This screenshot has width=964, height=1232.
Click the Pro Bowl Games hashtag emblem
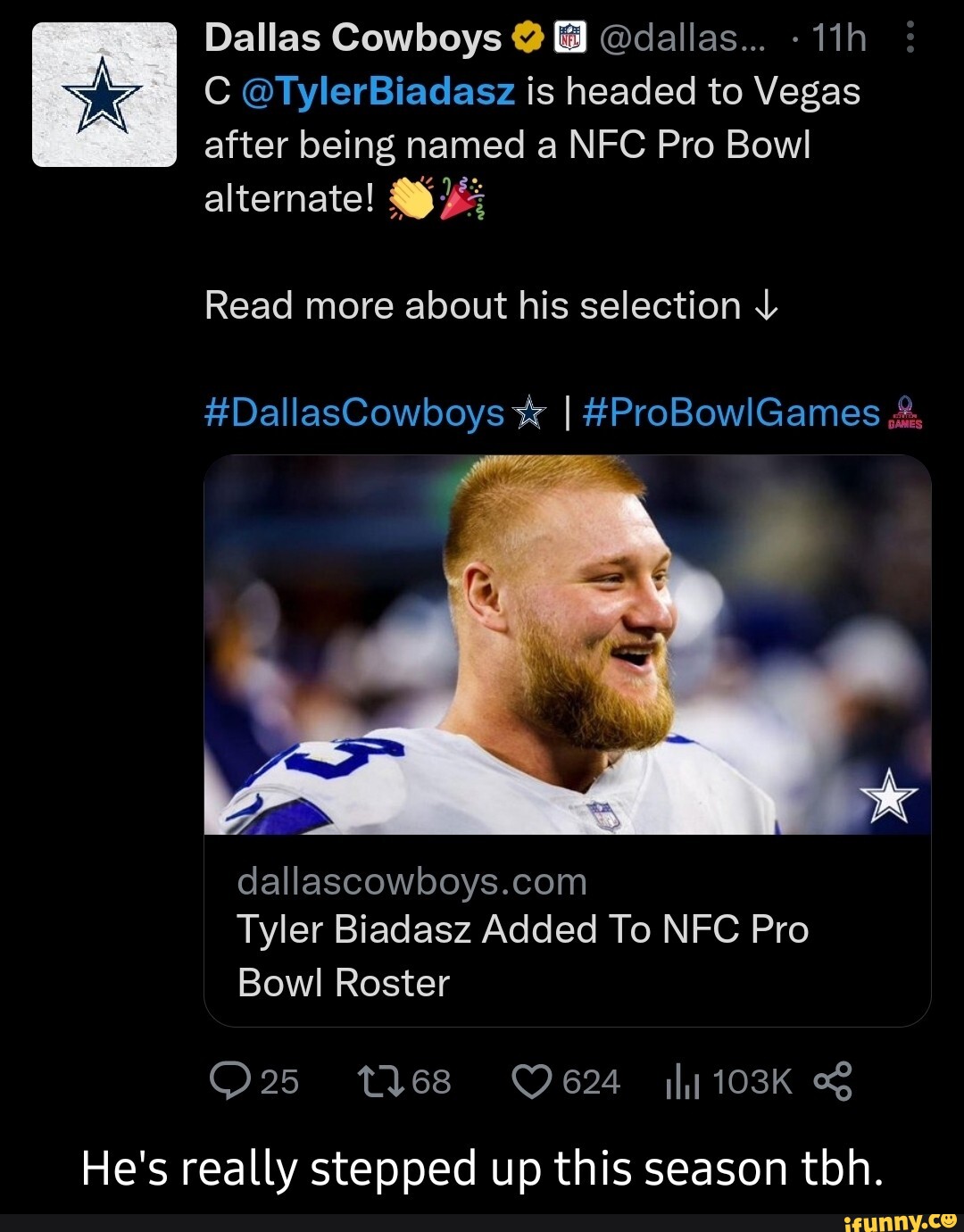click(904, 413)
